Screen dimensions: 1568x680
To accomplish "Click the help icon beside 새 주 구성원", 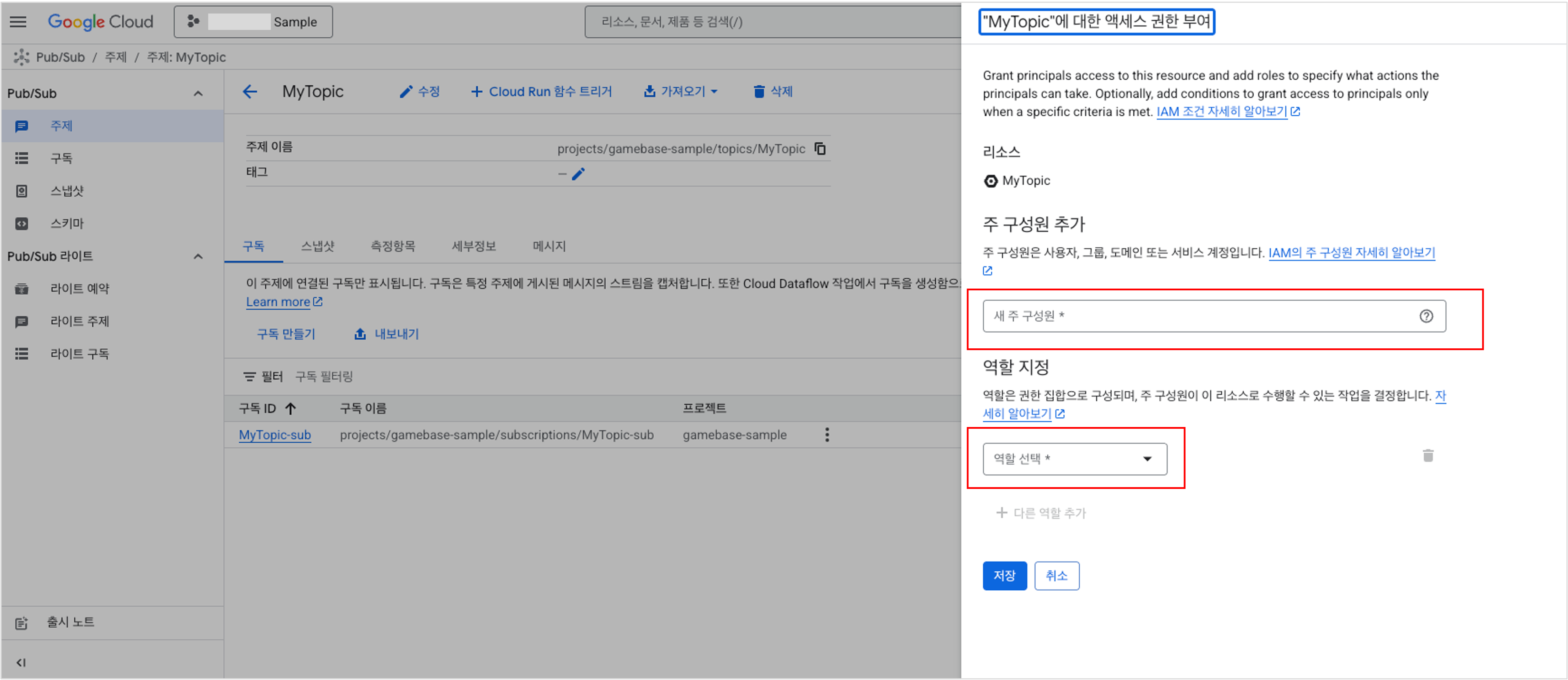I will (x=1428, y=316).
